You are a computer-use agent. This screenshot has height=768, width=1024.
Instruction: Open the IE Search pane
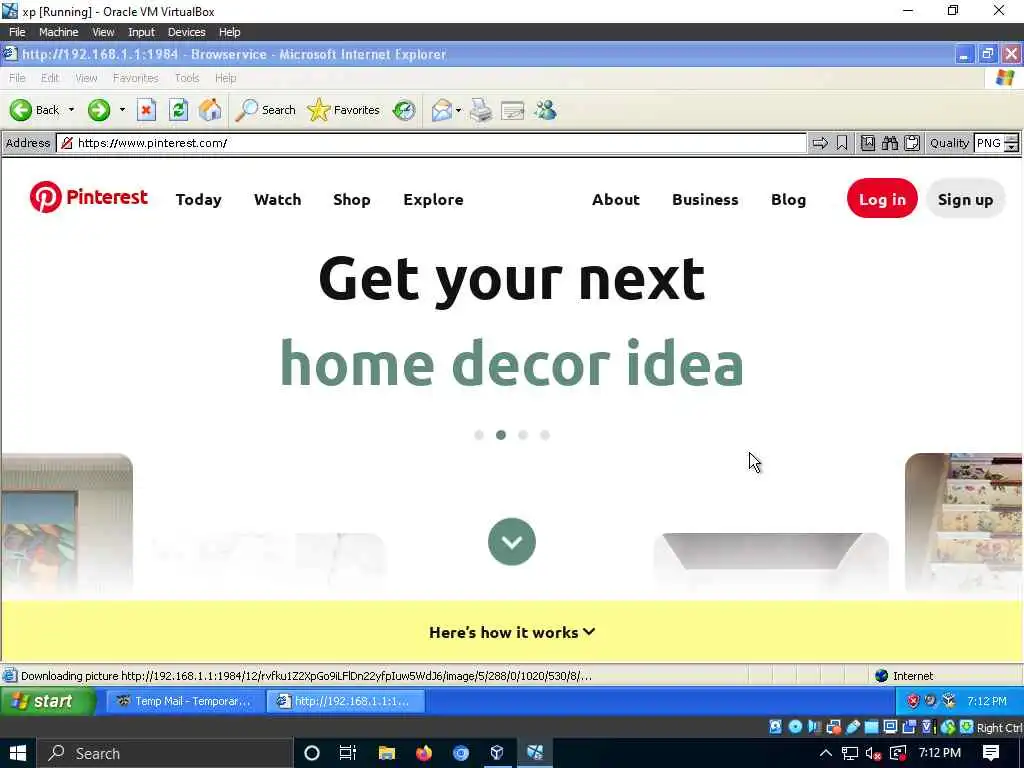coord(266,110)
